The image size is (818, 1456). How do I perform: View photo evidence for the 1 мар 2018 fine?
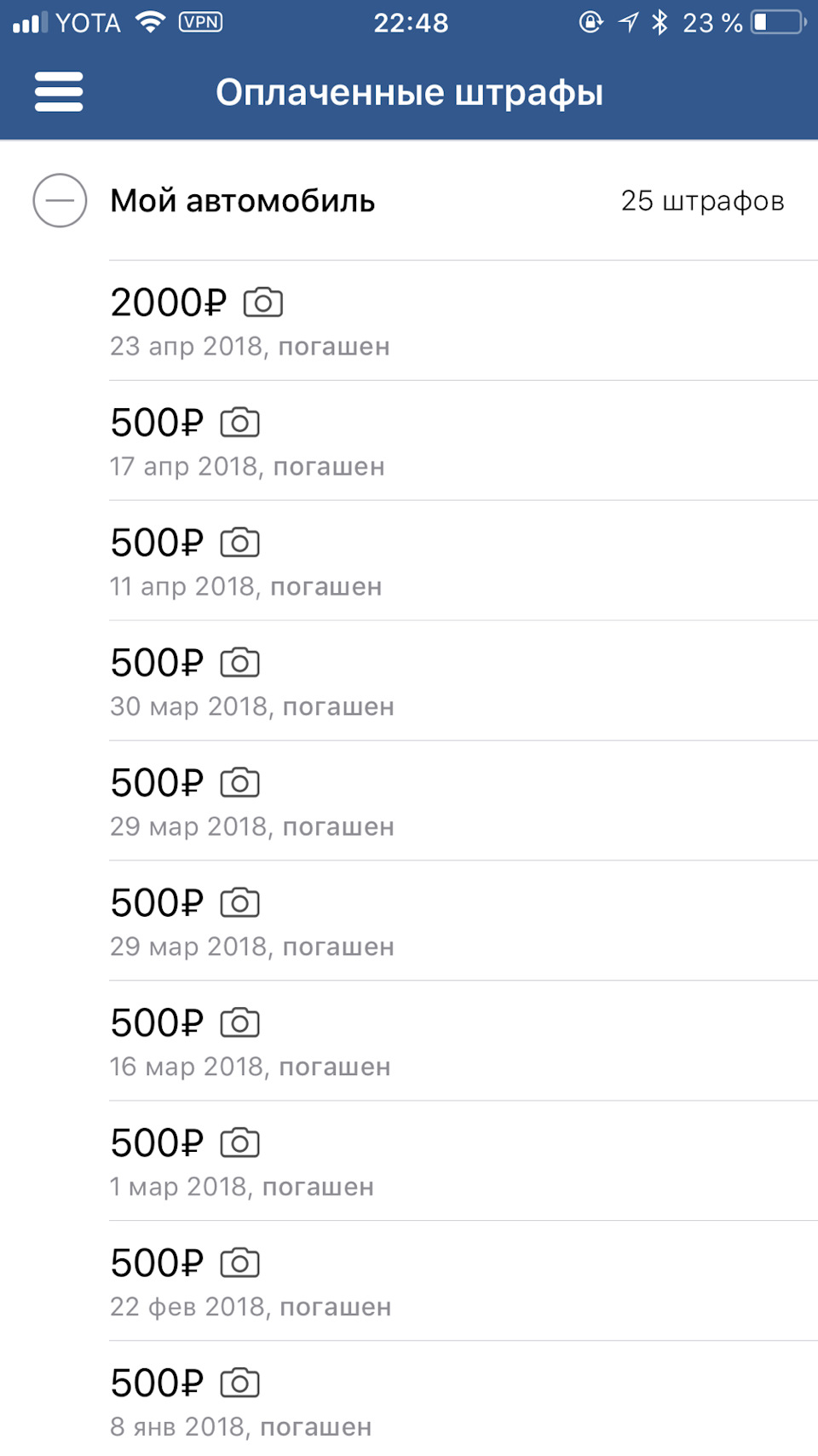240,1143
